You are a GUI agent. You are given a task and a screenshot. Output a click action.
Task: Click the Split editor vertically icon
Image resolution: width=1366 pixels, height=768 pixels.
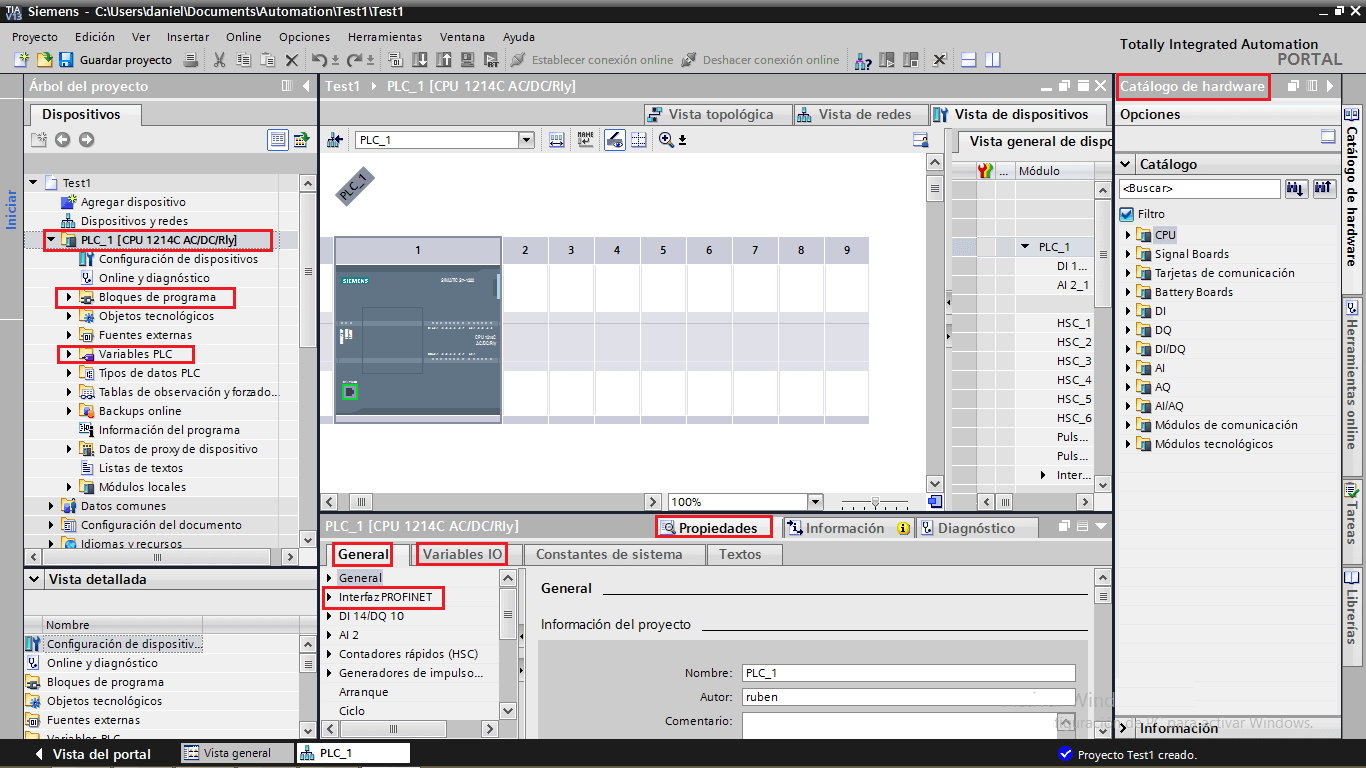tap(992, 60)
